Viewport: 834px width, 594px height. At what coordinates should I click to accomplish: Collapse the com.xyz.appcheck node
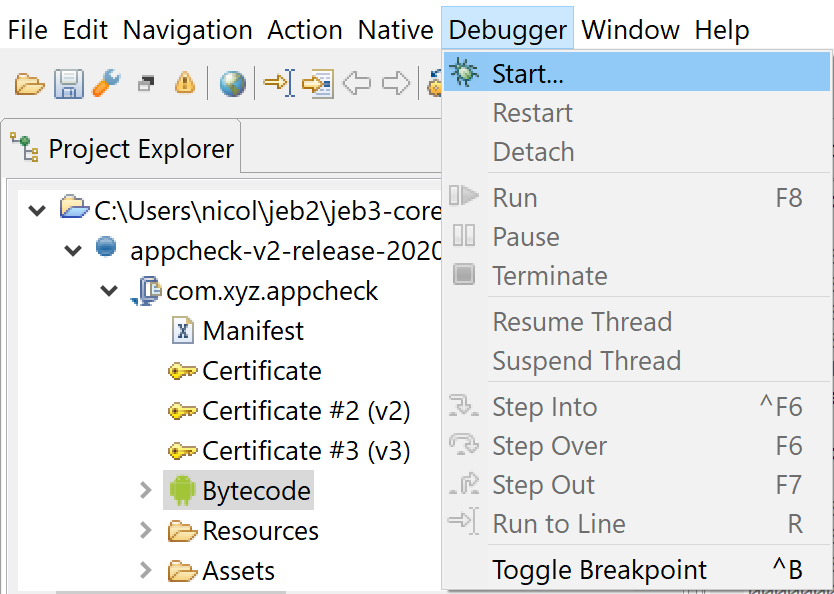click(x=109, y=291)
